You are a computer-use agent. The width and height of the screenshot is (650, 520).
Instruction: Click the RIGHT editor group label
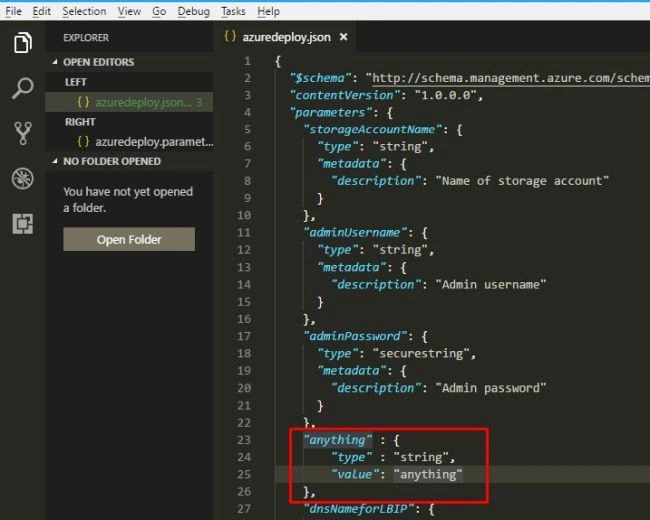click(80, 121)
